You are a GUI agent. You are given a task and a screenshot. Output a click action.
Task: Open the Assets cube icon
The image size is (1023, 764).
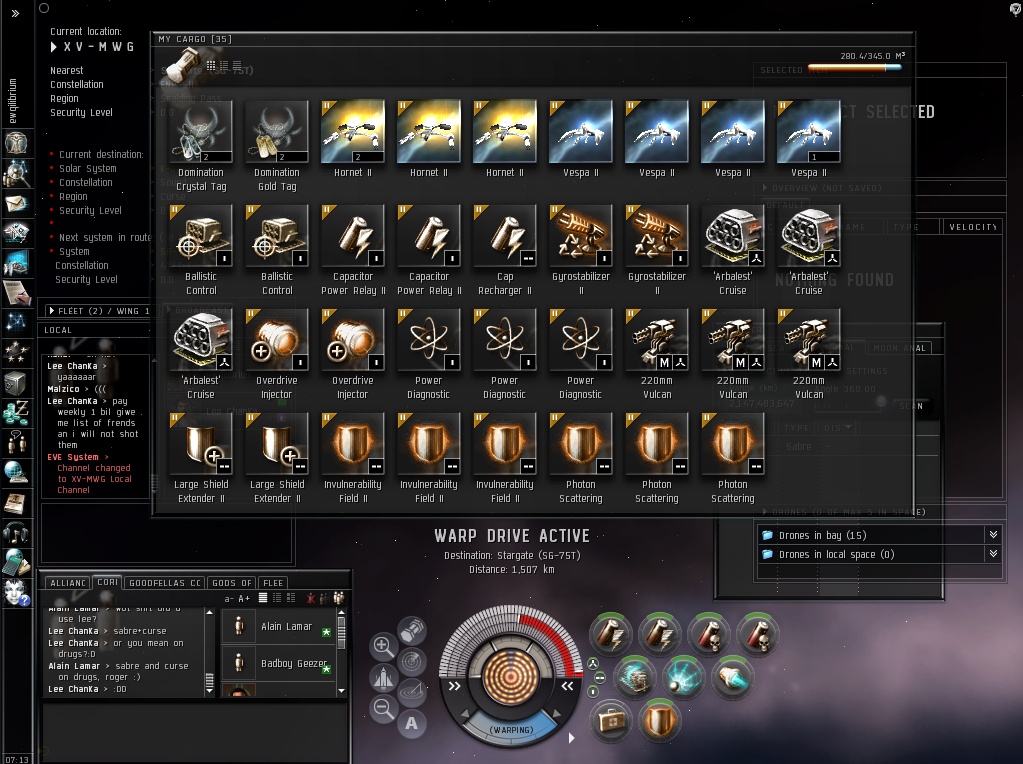click(x=16, y=383)
